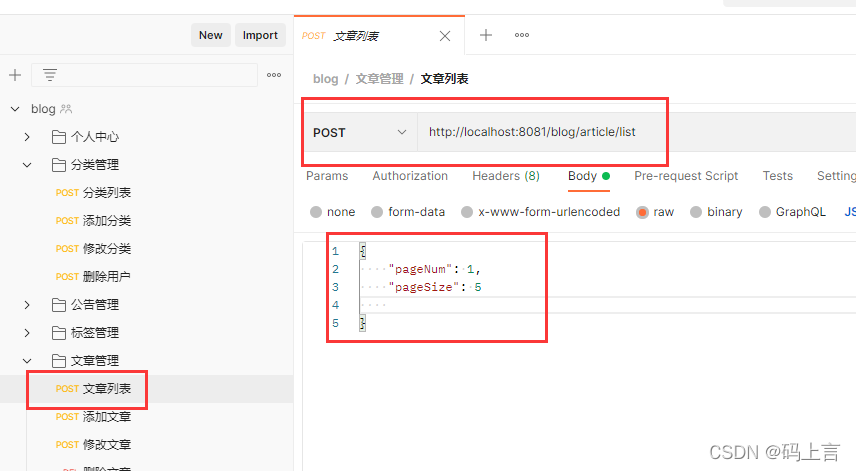Click the blog breadcrumb link
Viewport: 856px width, 471px height.
[325, 79]
